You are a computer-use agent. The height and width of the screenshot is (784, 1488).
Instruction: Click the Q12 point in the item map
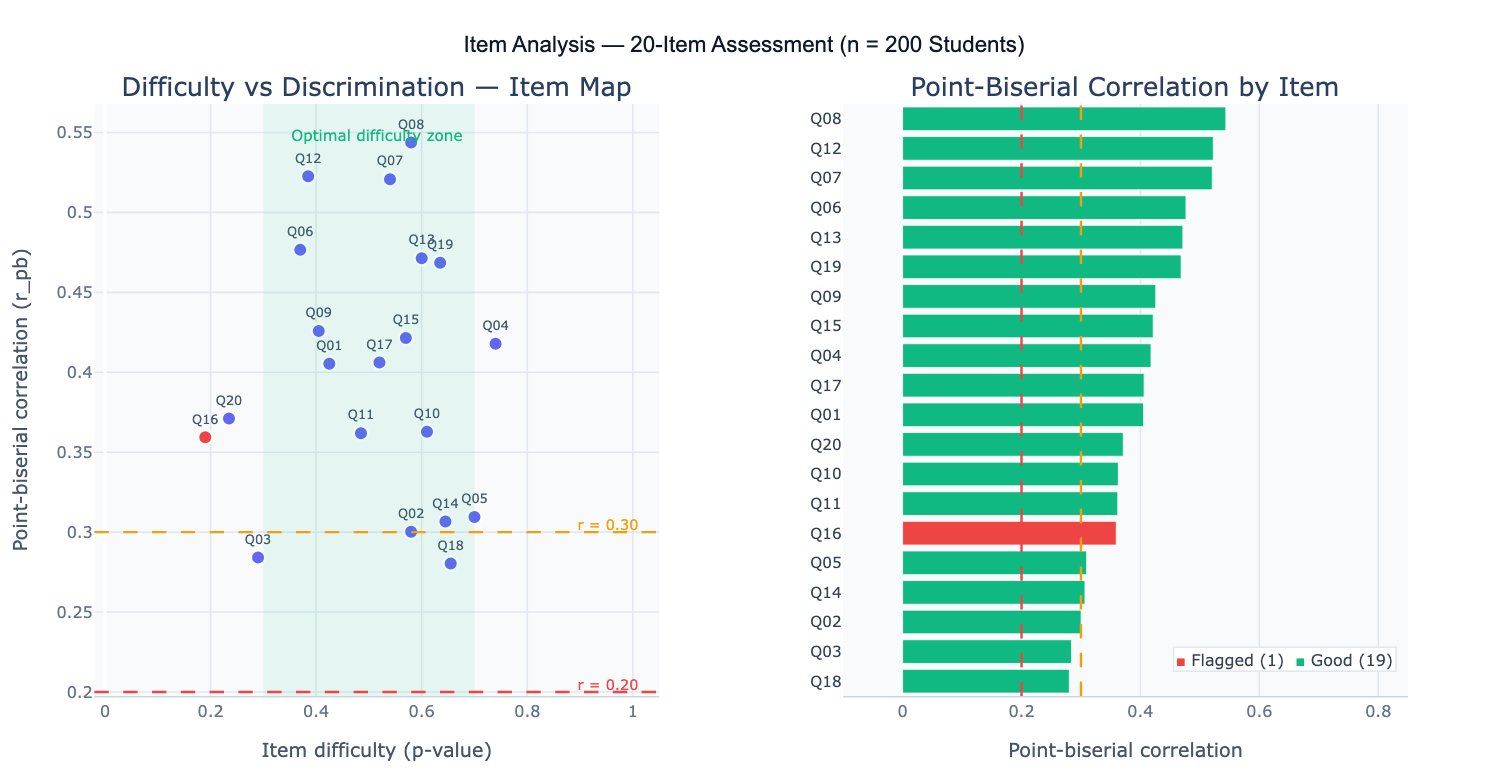click(x=308, y=177)
